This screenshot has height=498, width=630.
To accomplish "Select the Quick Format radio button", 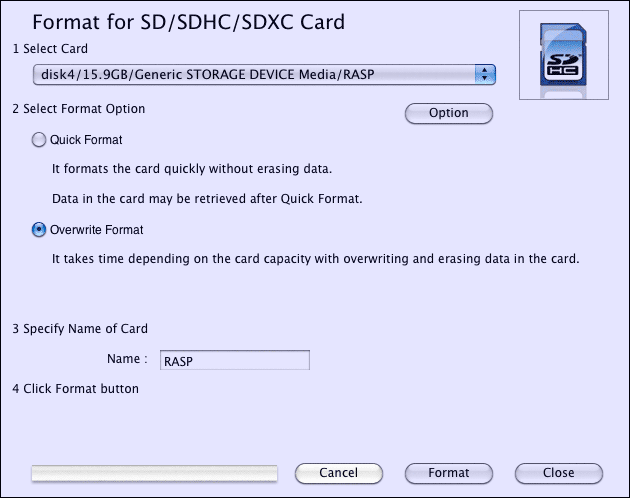I will coord(39,140).
